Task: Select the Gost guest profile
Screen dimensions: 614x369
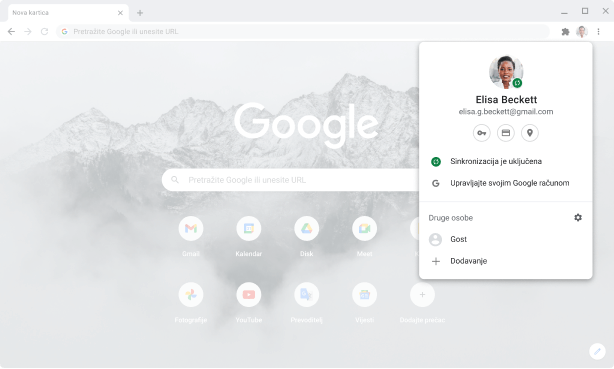Action: click(506, 239)
